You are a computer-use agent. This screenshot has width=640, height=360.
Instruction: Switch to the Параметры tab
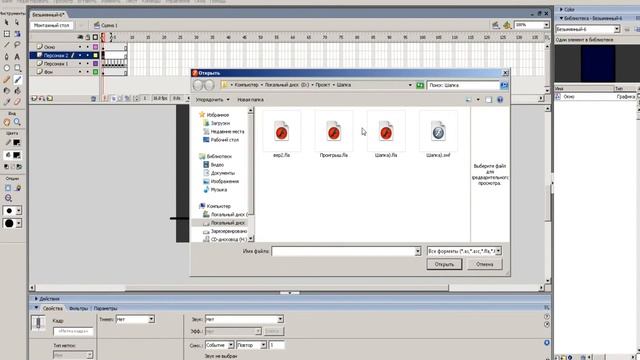(x=105, y=308)
